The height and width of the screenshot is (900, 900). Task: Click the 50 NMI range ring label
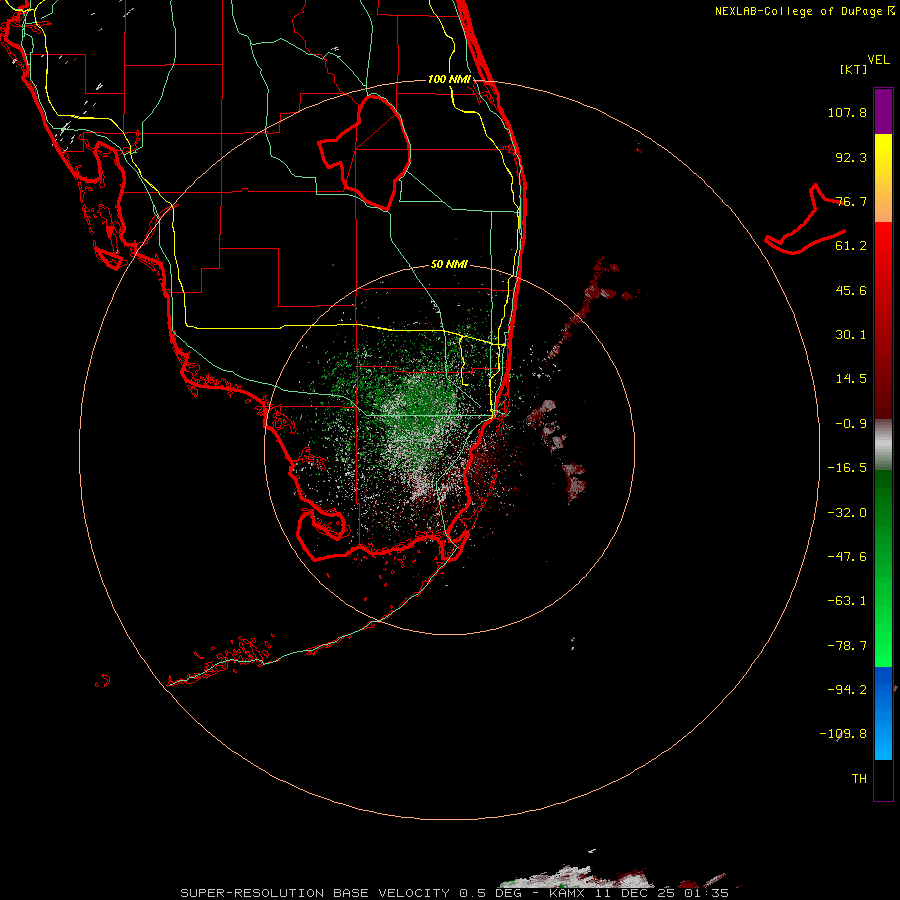(x=449, y=265)
